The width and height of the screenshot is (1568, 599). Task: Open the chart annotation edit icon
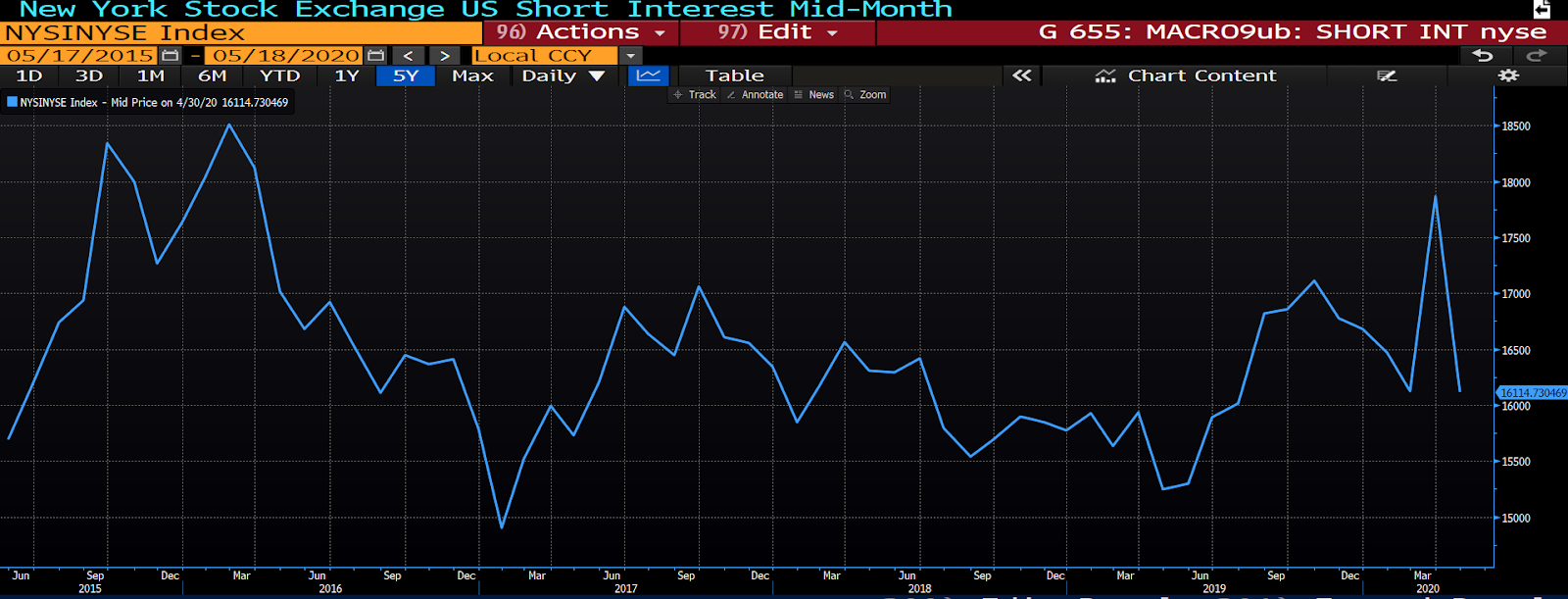[x=1386, y=75]
